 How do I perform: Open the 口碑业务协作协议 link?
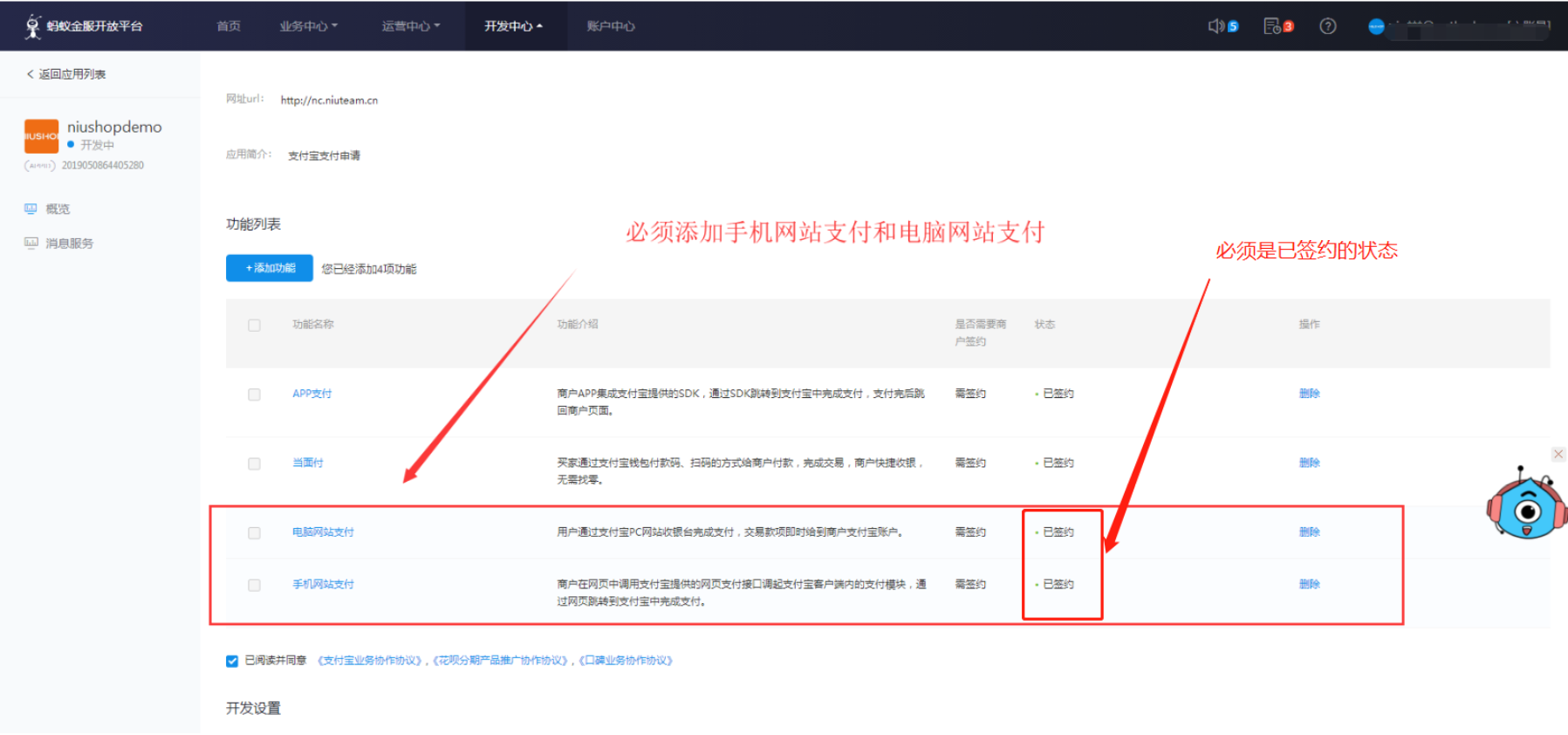626,661
